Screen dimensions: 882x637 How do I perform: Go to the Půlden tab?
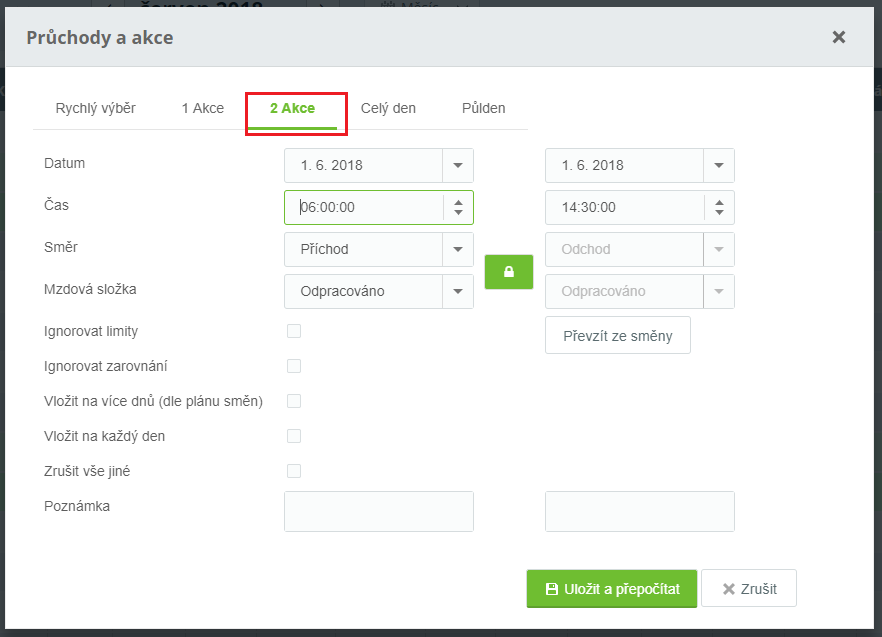tap(484, 108)
